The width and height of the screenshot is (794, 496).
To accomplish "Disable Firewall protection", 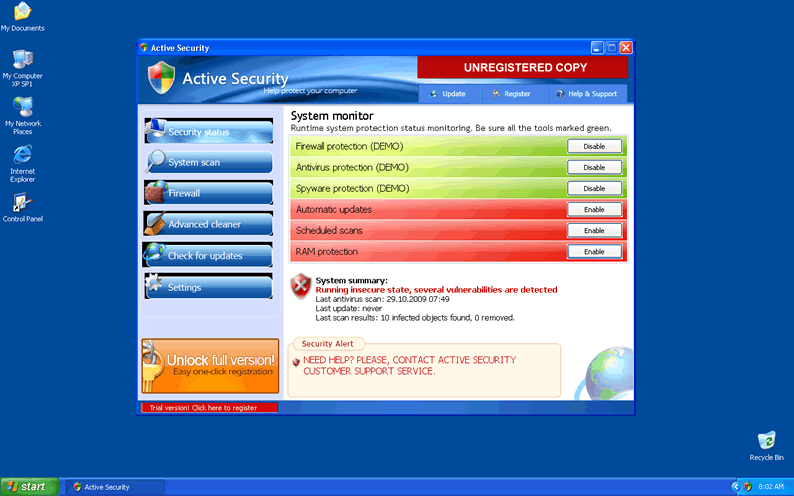I will point(594,146).
